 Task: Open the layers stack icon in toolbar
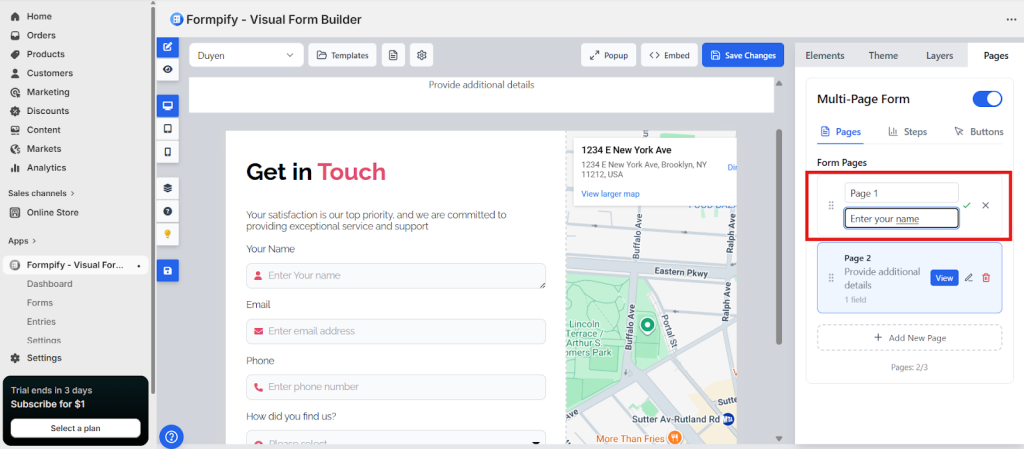coord(168,187)
